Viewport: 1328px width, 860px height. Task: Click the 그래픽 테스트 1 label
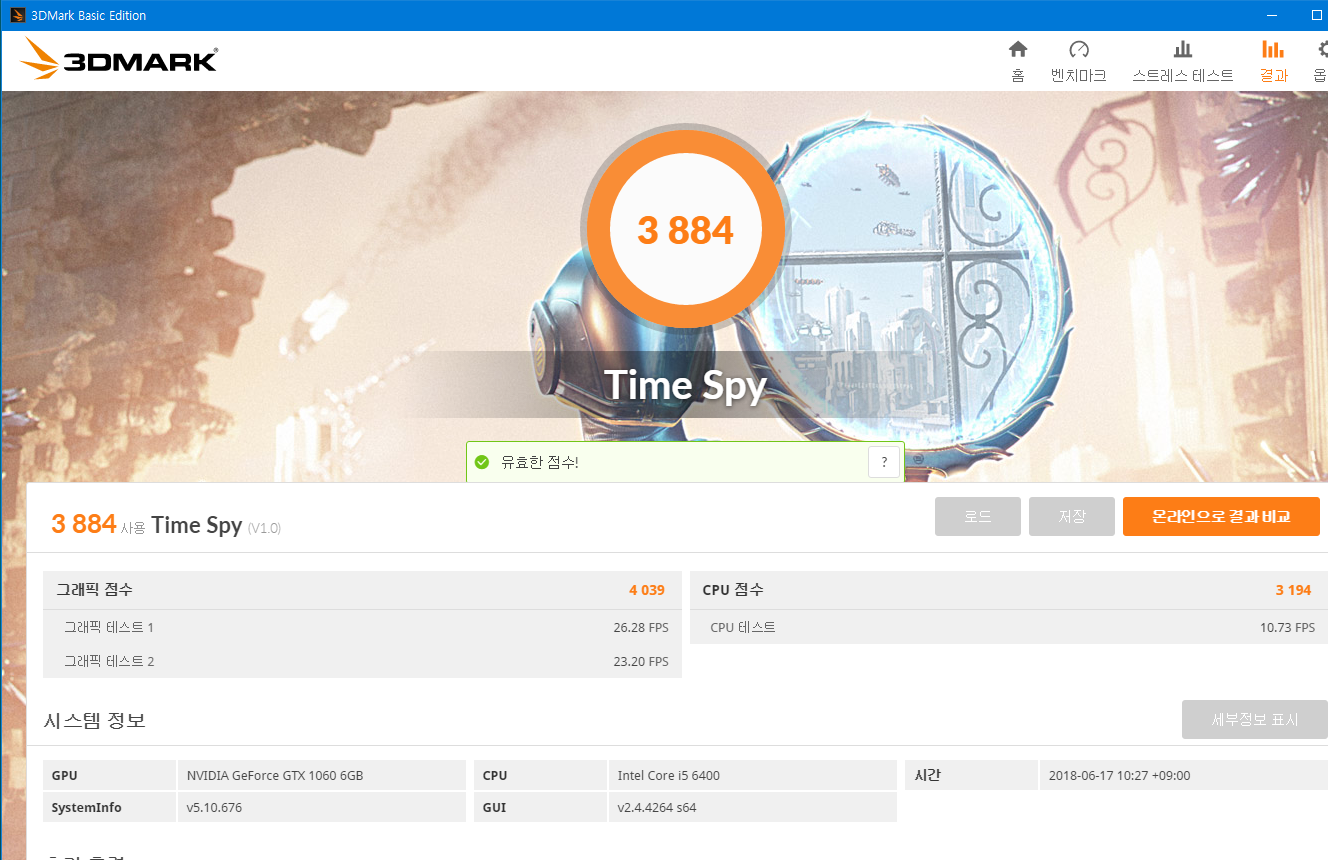click(109, 628)
